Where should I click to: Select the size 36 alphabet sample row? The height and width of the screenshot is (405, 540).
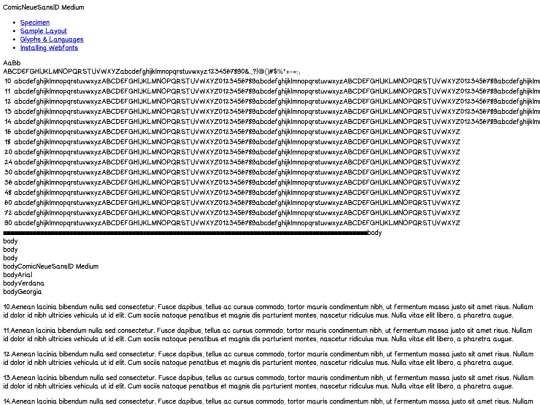(x=232, y=182)
